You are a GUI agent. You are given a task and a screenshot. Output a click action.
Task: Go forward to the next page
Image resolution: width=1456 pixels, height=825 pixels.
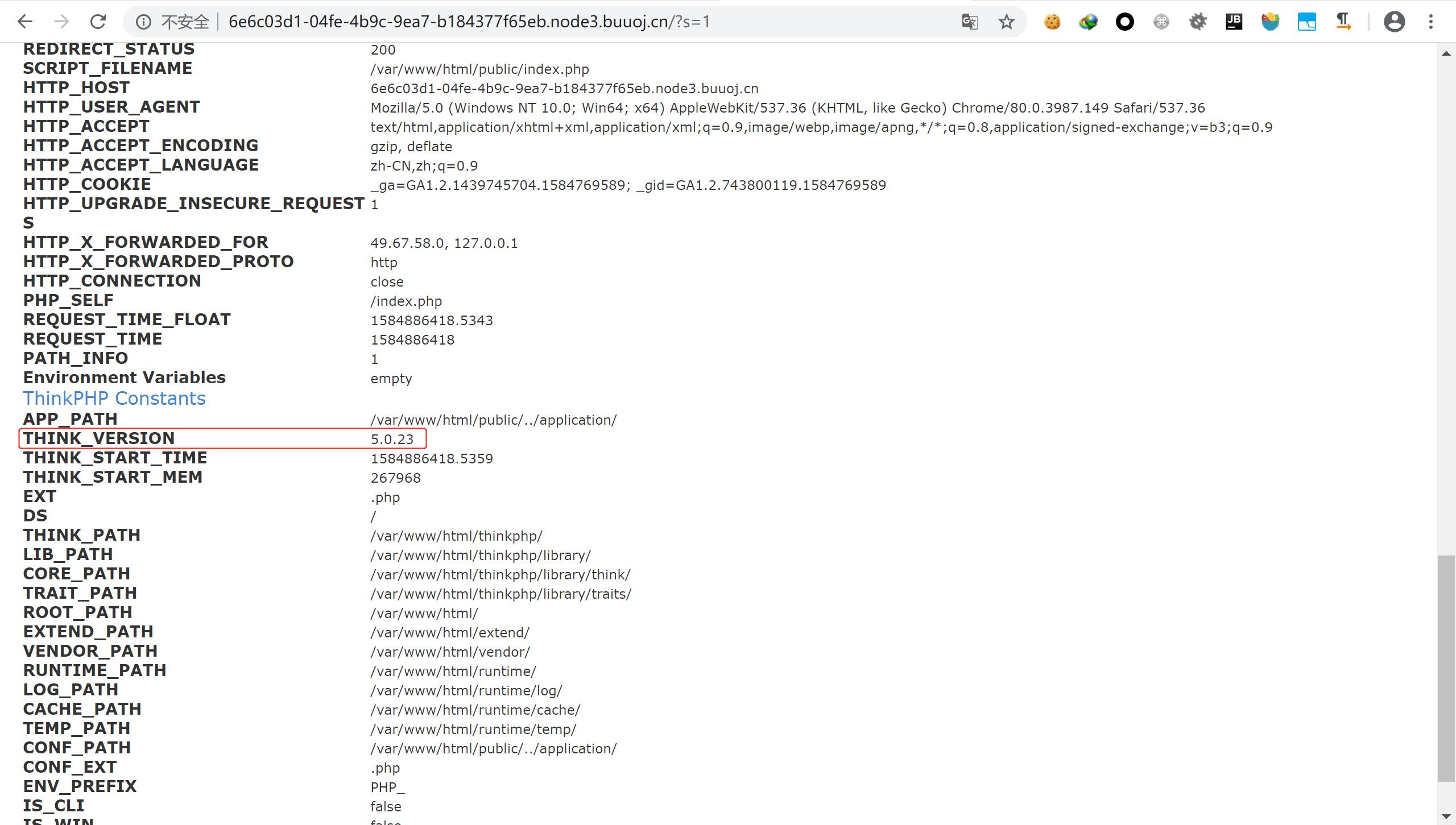click(61, 22)
